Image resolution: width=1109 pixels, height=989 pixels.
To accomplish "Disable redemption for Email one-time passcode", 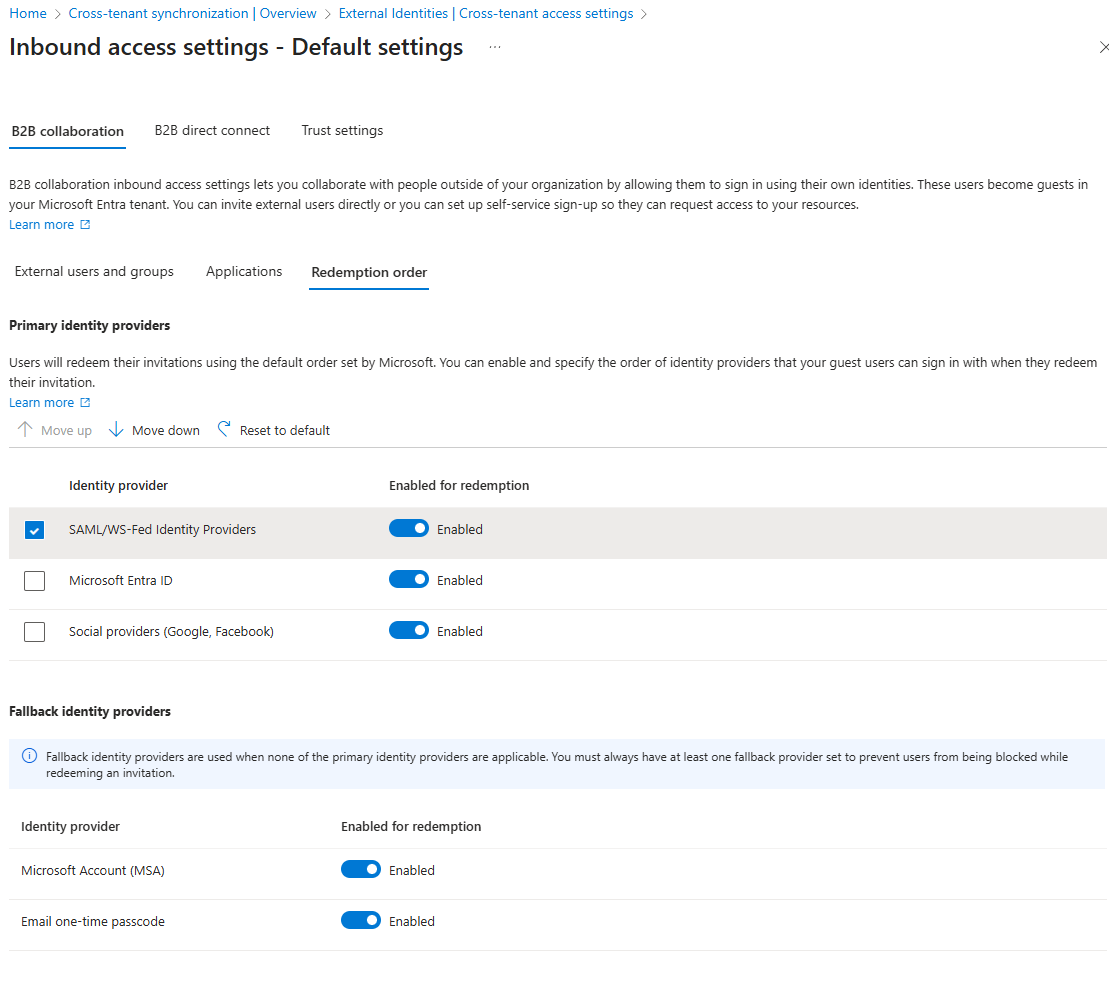I will click(x=361, y=919).
